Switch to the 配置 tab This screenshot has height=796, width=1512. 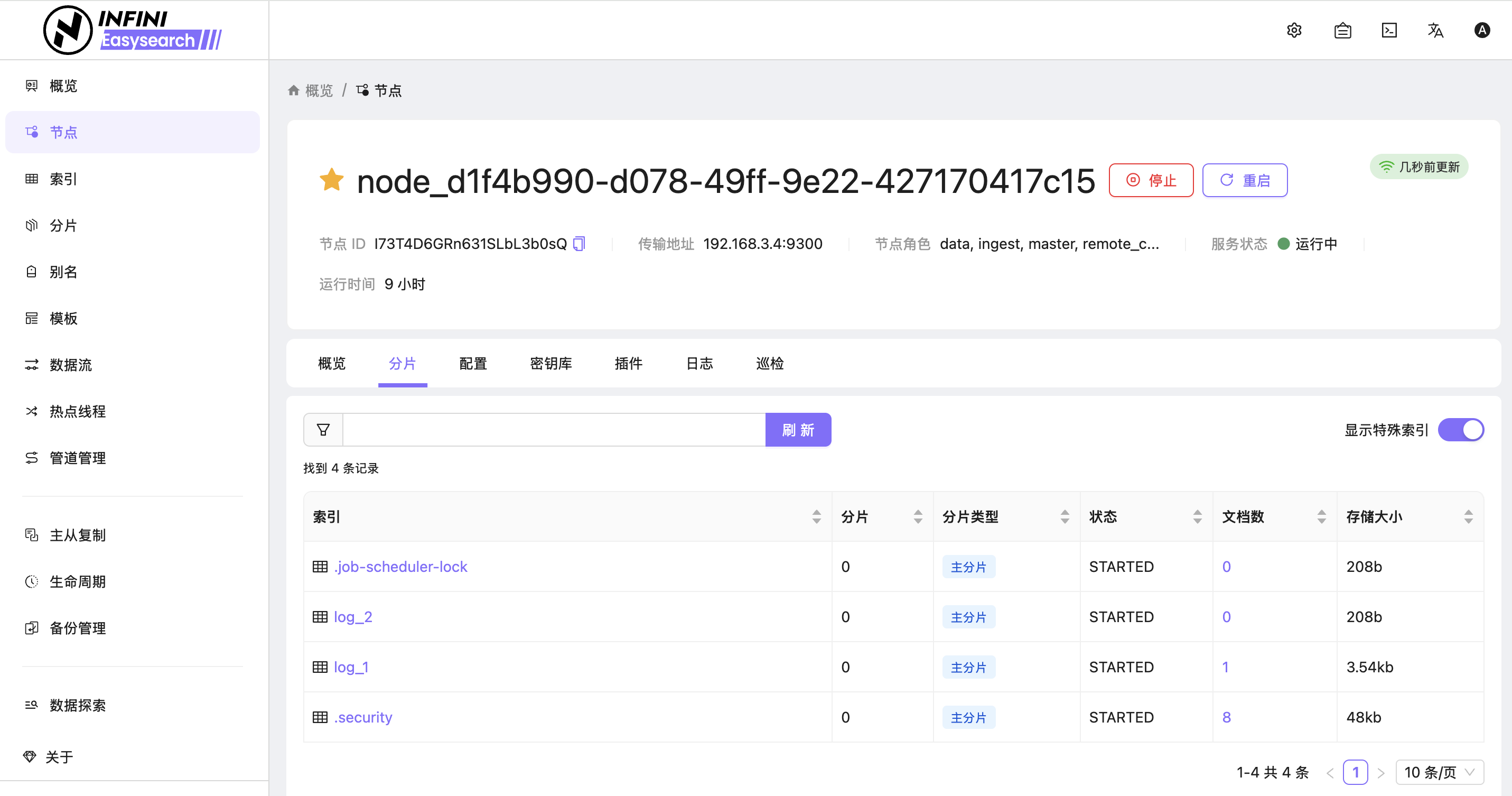tap(473, 363)
